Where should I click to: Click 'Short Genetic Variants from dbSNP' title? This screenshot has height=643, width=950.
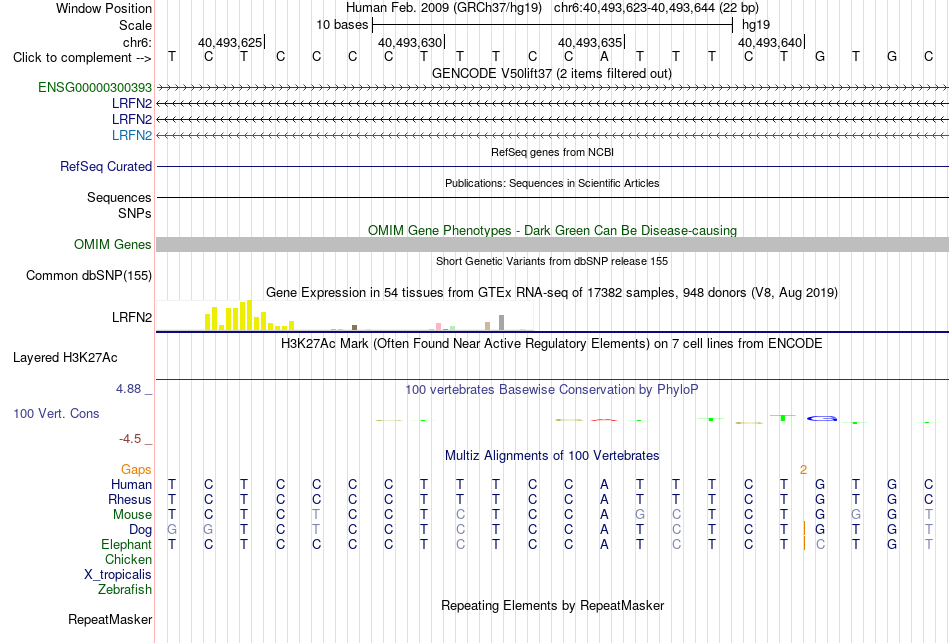click(x=552, y=261)
